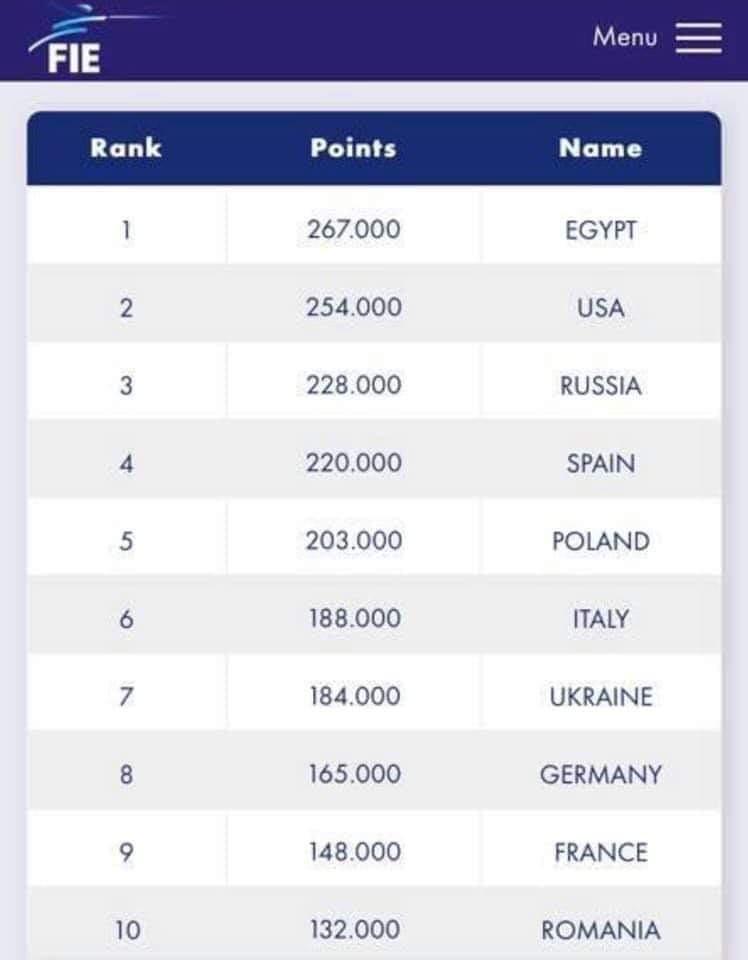Viewport: 748px width, 960px height.
Task: Choose the ITALY team entry
Action: tap(600, 619)
